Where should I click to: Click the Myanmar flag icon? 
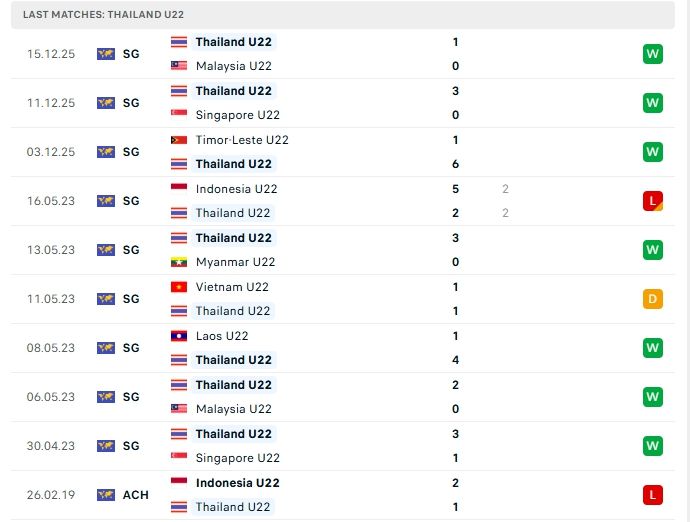179,262
